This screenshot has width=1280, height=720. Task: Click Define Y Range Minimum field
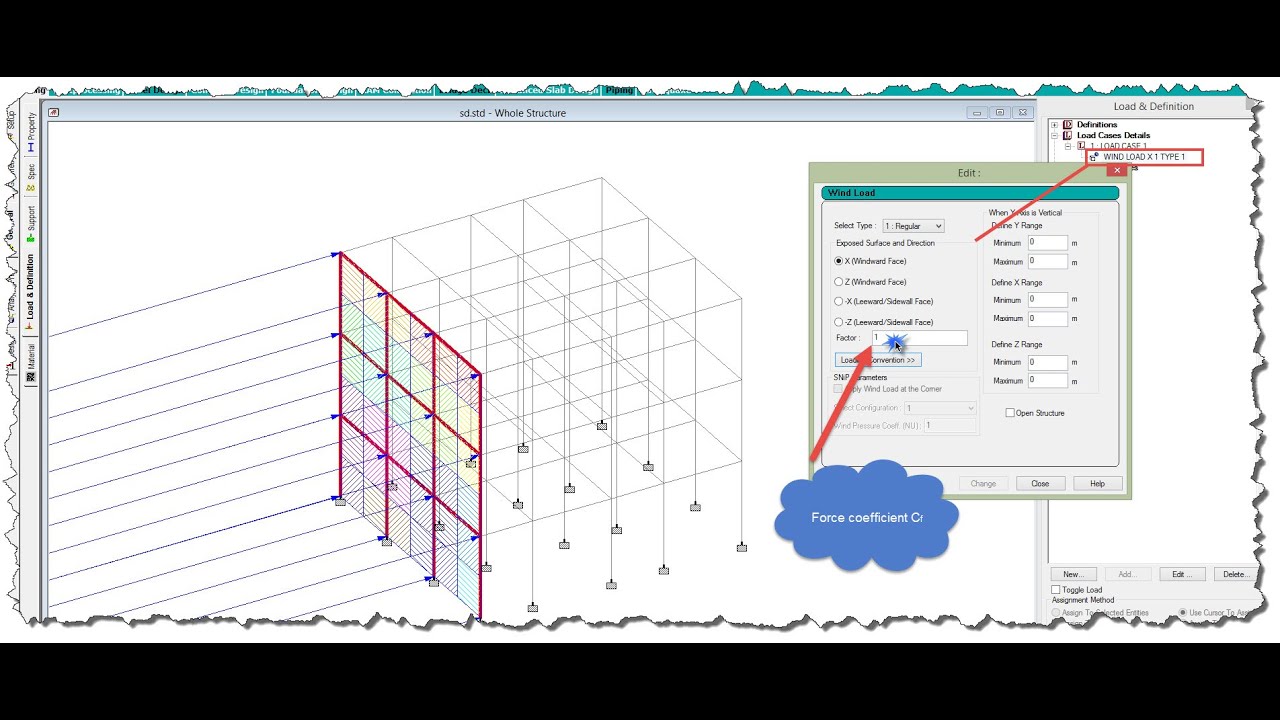(x=1047, y=243)
